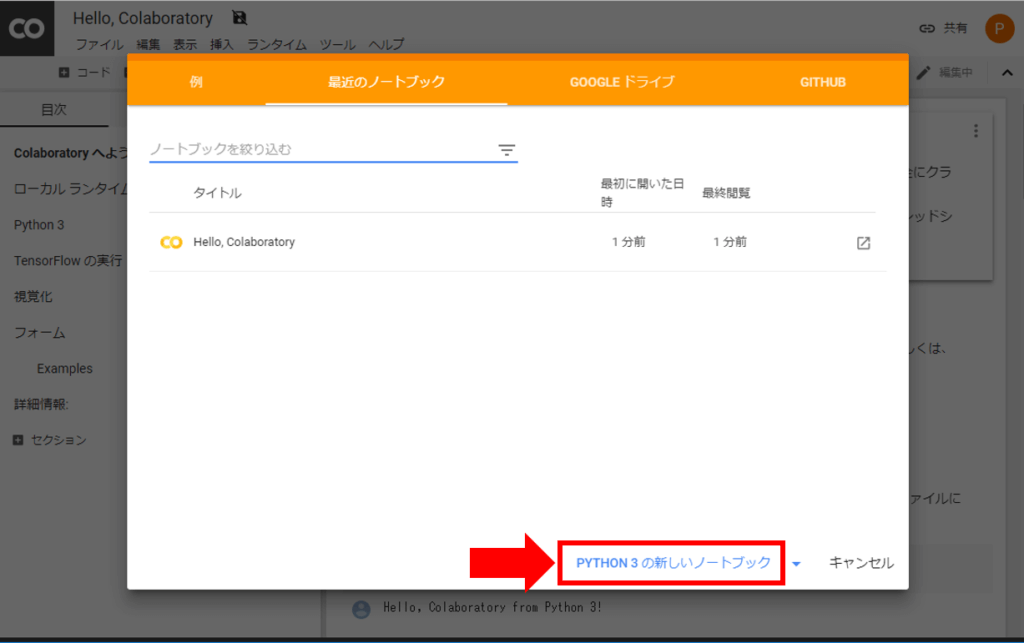Add a section with plus icon
This screenshot has height=643, width=1024.
pyautogui.click(x=18, y=440)
